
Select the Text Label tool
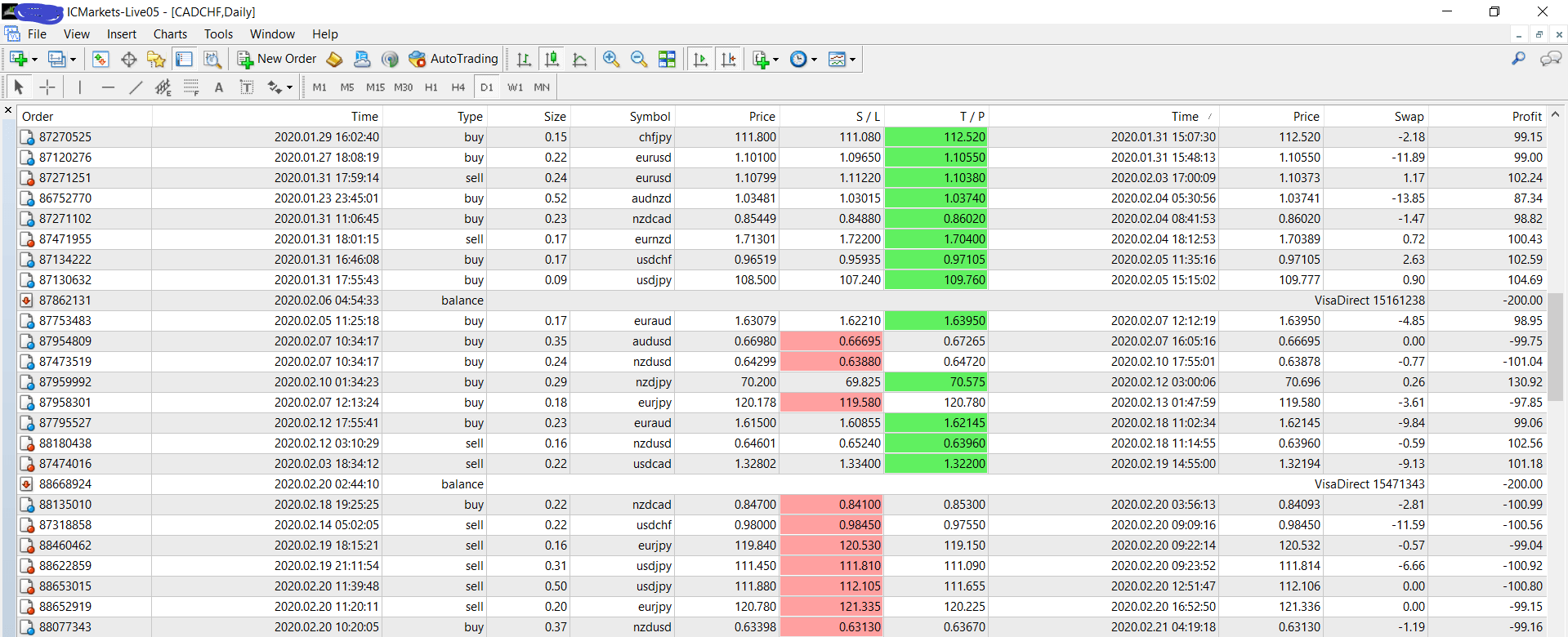(247, 87)
